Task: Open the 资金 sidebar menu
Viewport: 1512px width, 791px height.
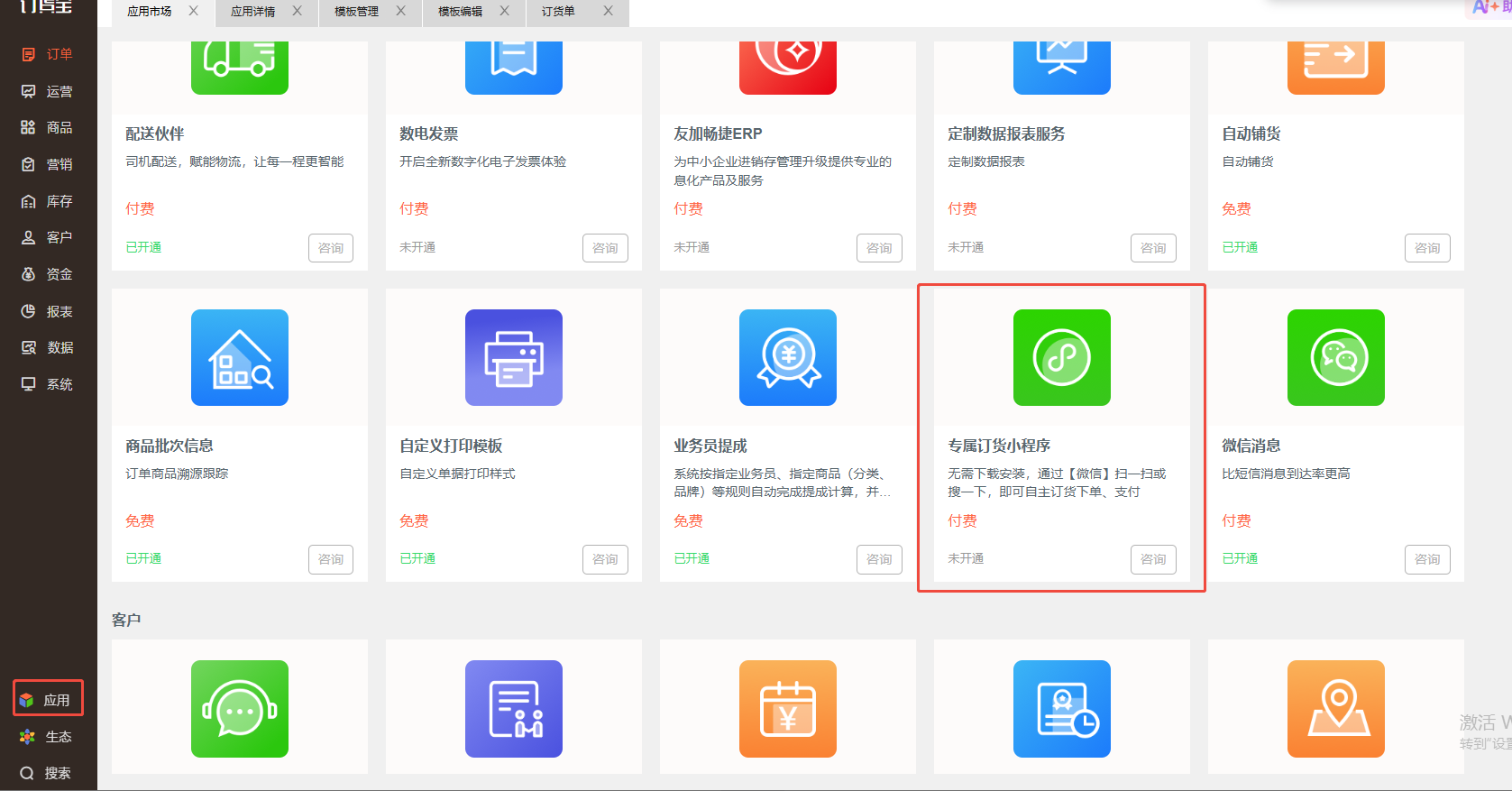Action: click(x=47, y=274)
